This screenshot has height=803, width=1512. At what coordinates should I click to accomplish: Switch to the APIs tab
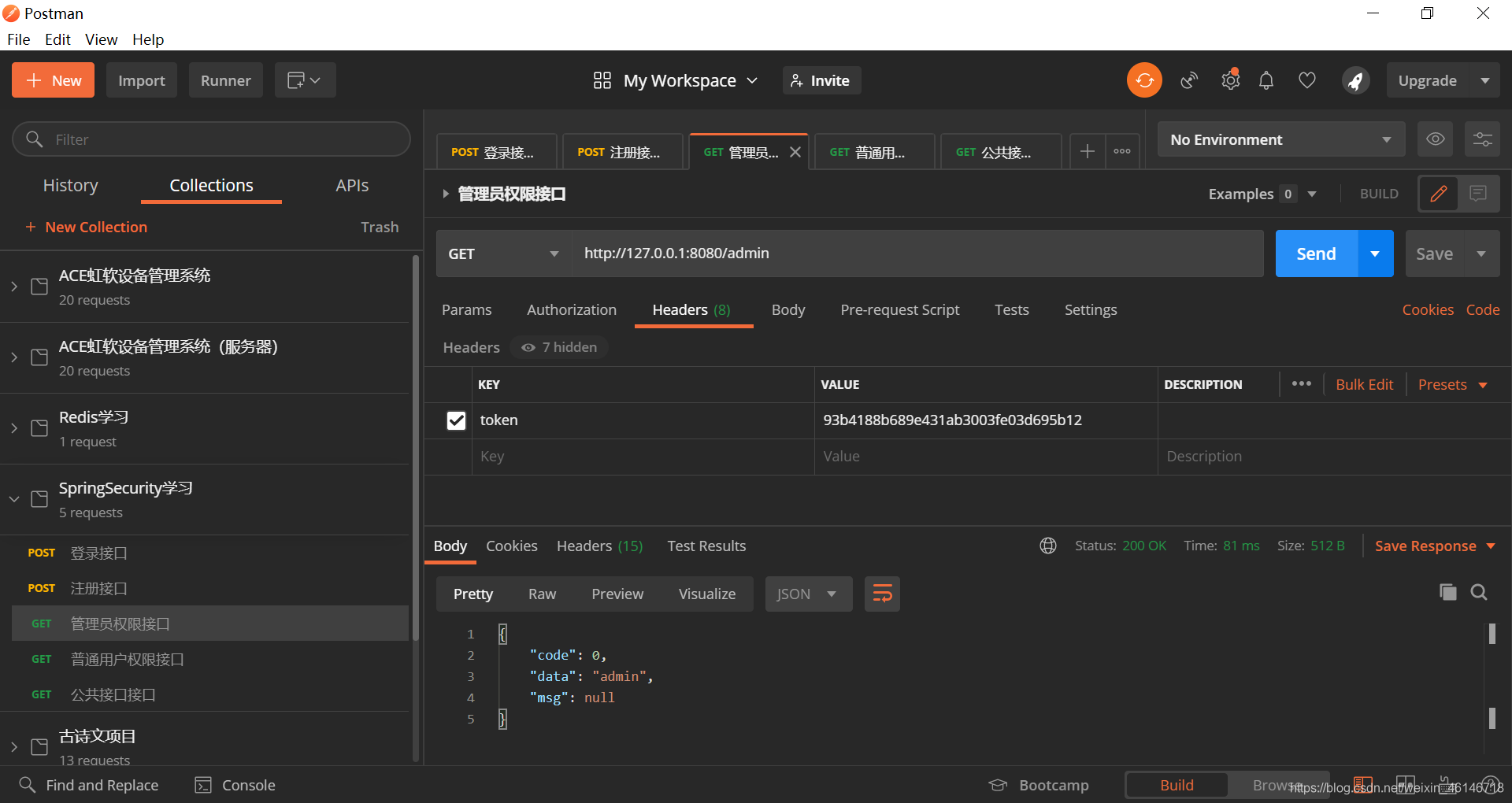point(352,185)
